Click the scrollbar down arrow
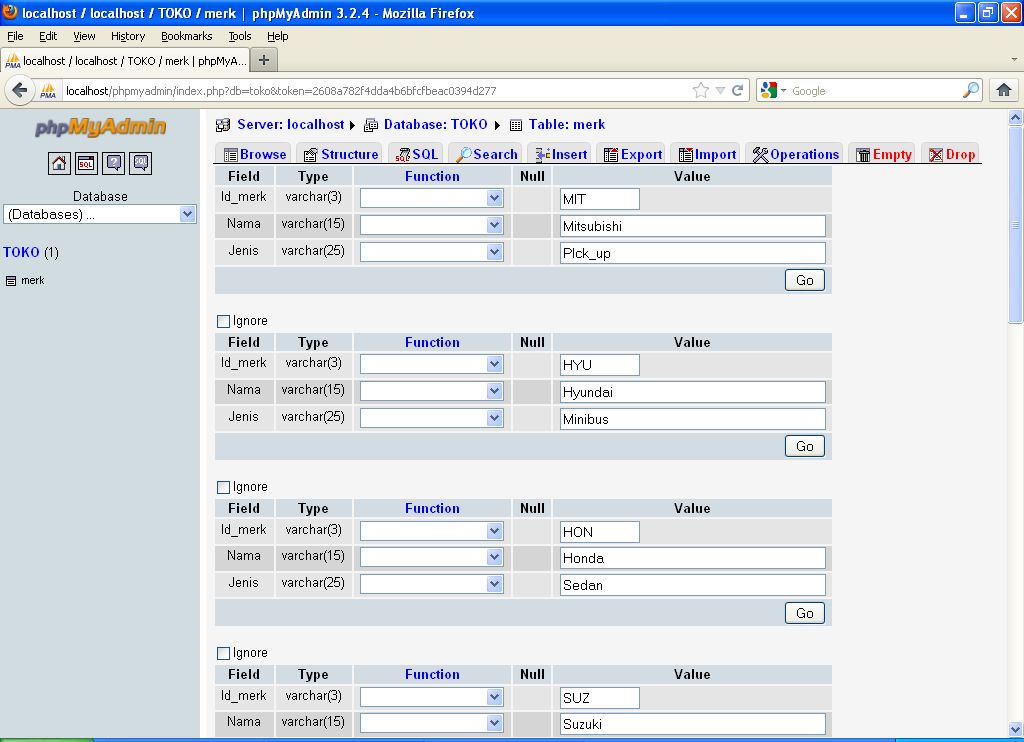This screenshot has height=742, width=1024. [x=1015, y=730]
